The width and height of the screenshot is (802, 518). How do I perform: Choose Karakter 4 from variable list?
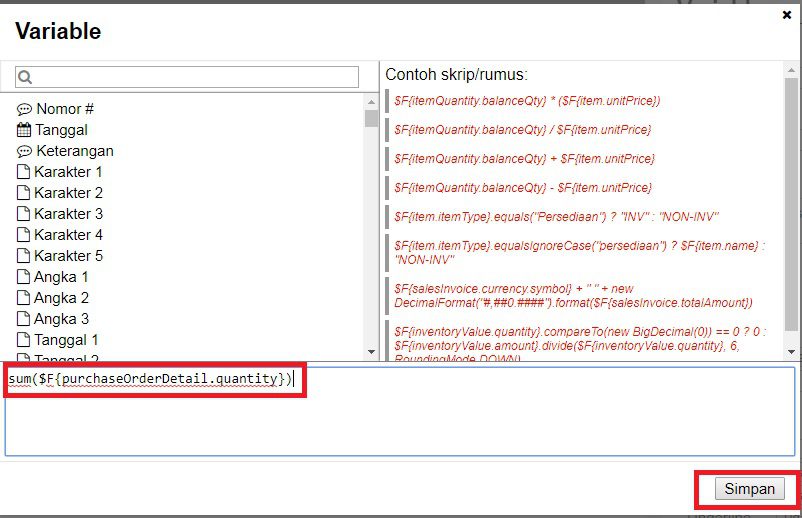pos(68,235)
